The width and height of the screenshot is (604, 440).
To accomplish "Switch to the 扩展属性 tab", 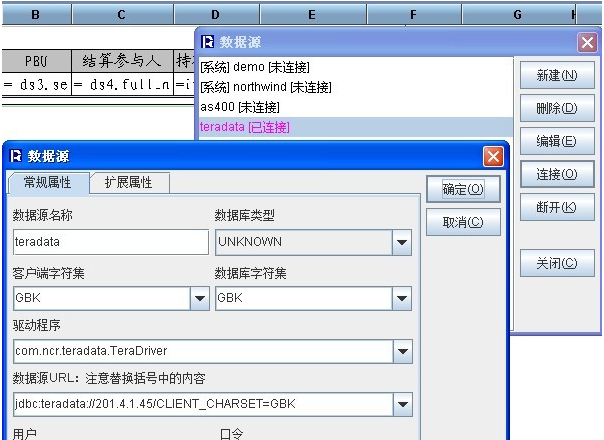I will coord(129,183).
